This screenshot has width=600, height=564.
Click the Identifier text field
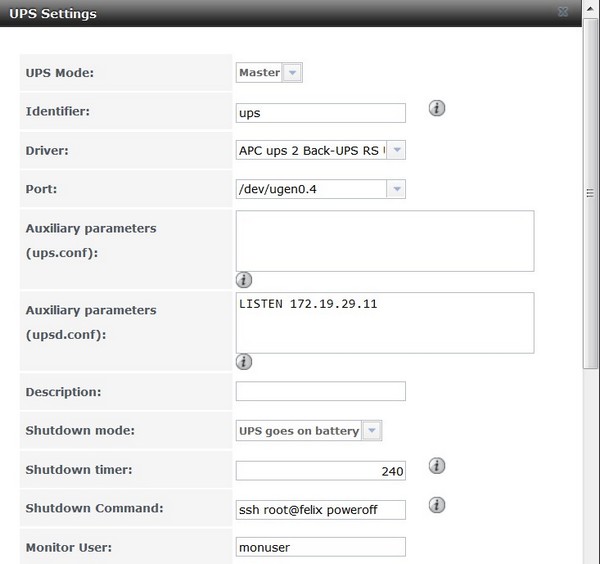(x=320, y=112)
